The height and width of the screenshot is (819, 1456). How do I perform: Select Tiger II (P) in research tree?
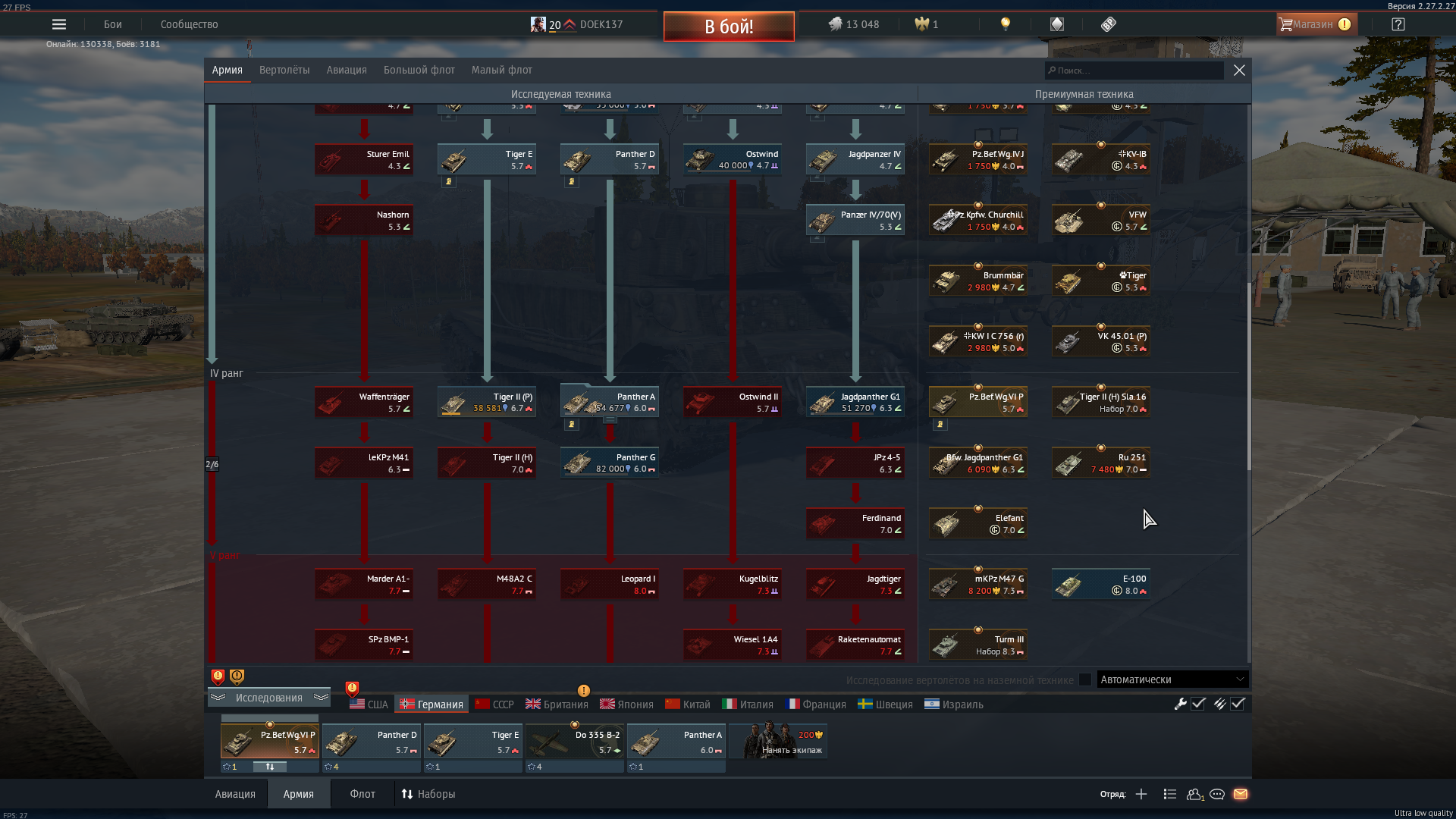pyautogui.click(x=487, y=402)
